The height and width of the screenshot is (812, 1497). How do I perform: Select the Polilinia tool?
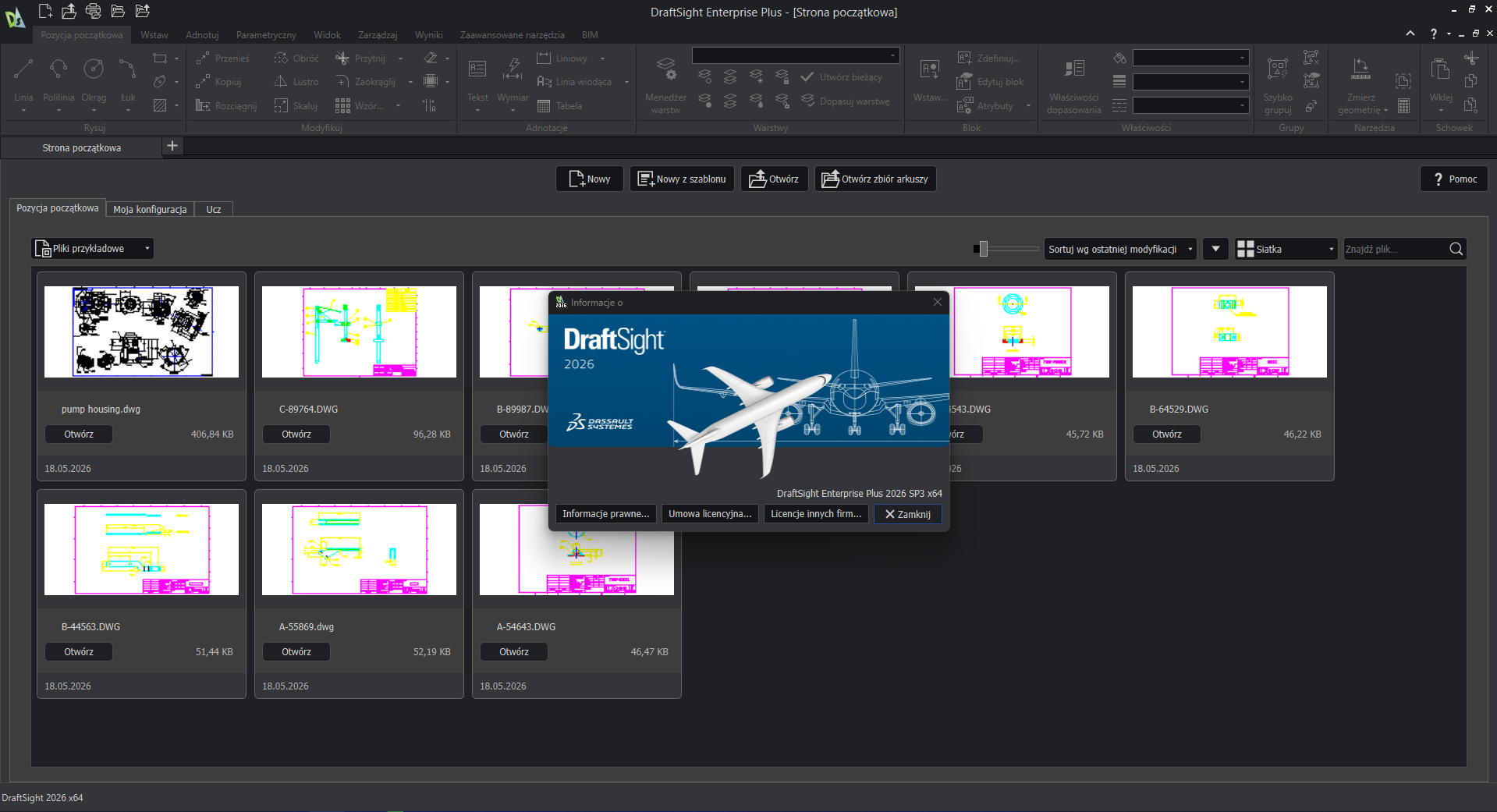pos(59,80)
